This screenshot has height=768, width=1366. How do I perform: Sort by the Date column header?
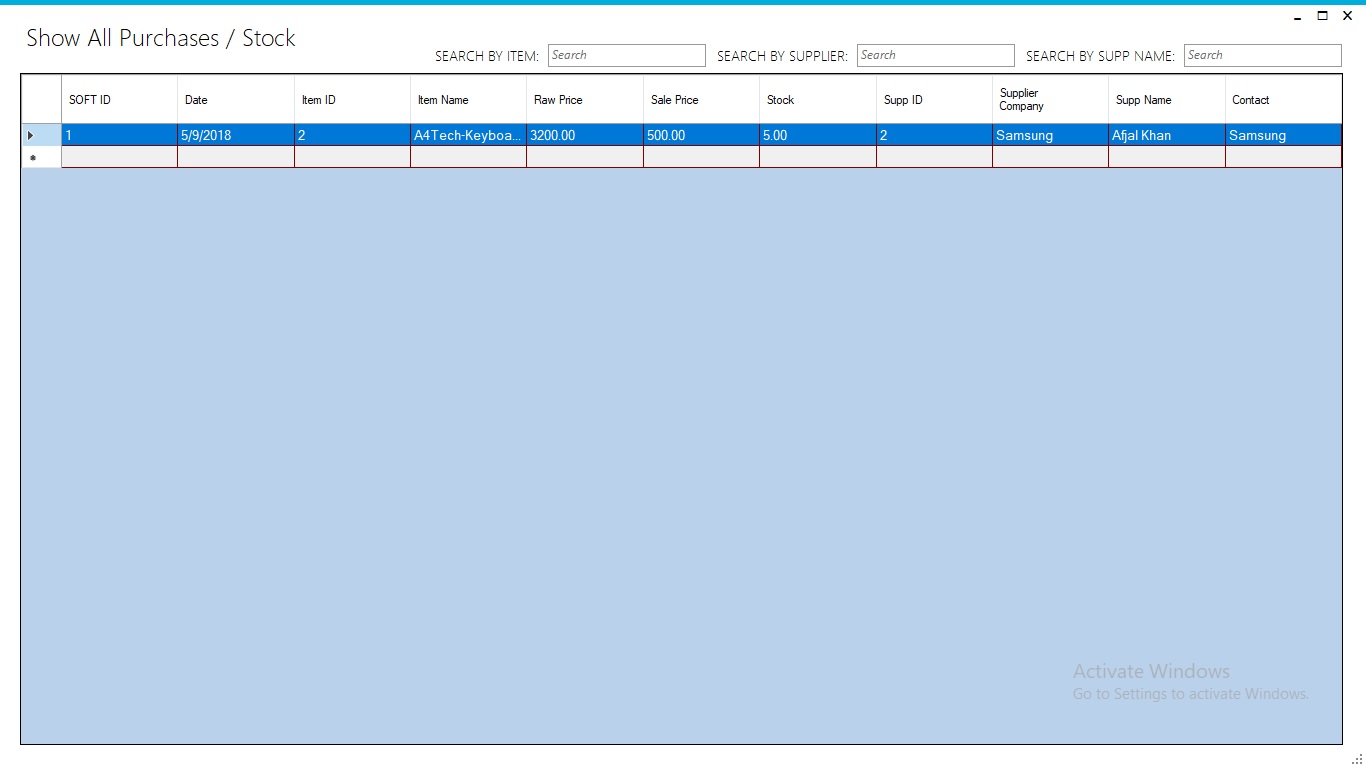click(x=236, y=100)
